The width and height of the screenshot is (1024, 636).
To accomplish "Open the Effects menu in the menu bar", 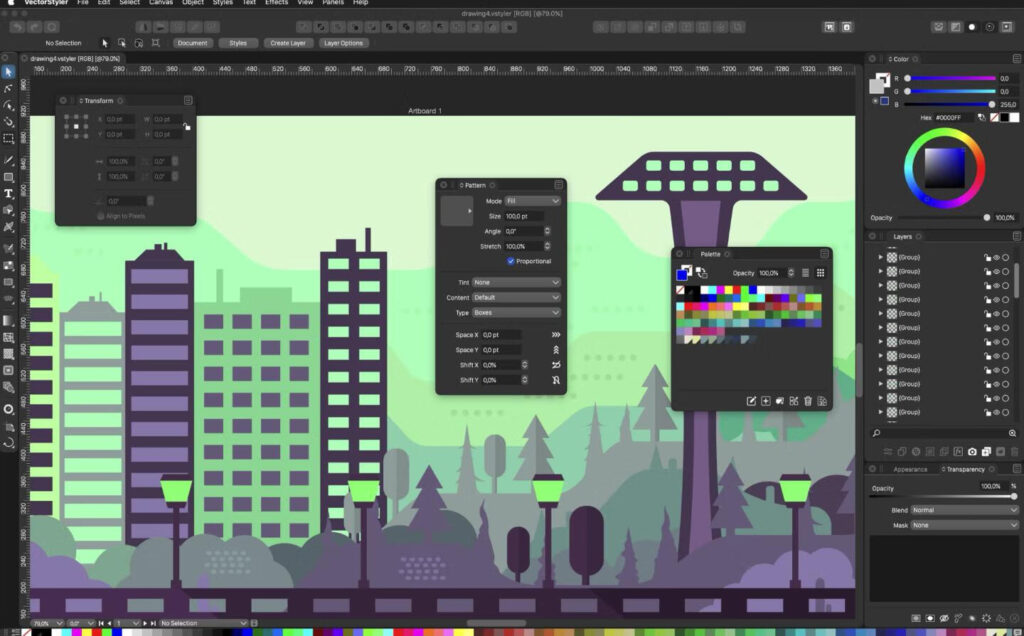I will [275, 3].
